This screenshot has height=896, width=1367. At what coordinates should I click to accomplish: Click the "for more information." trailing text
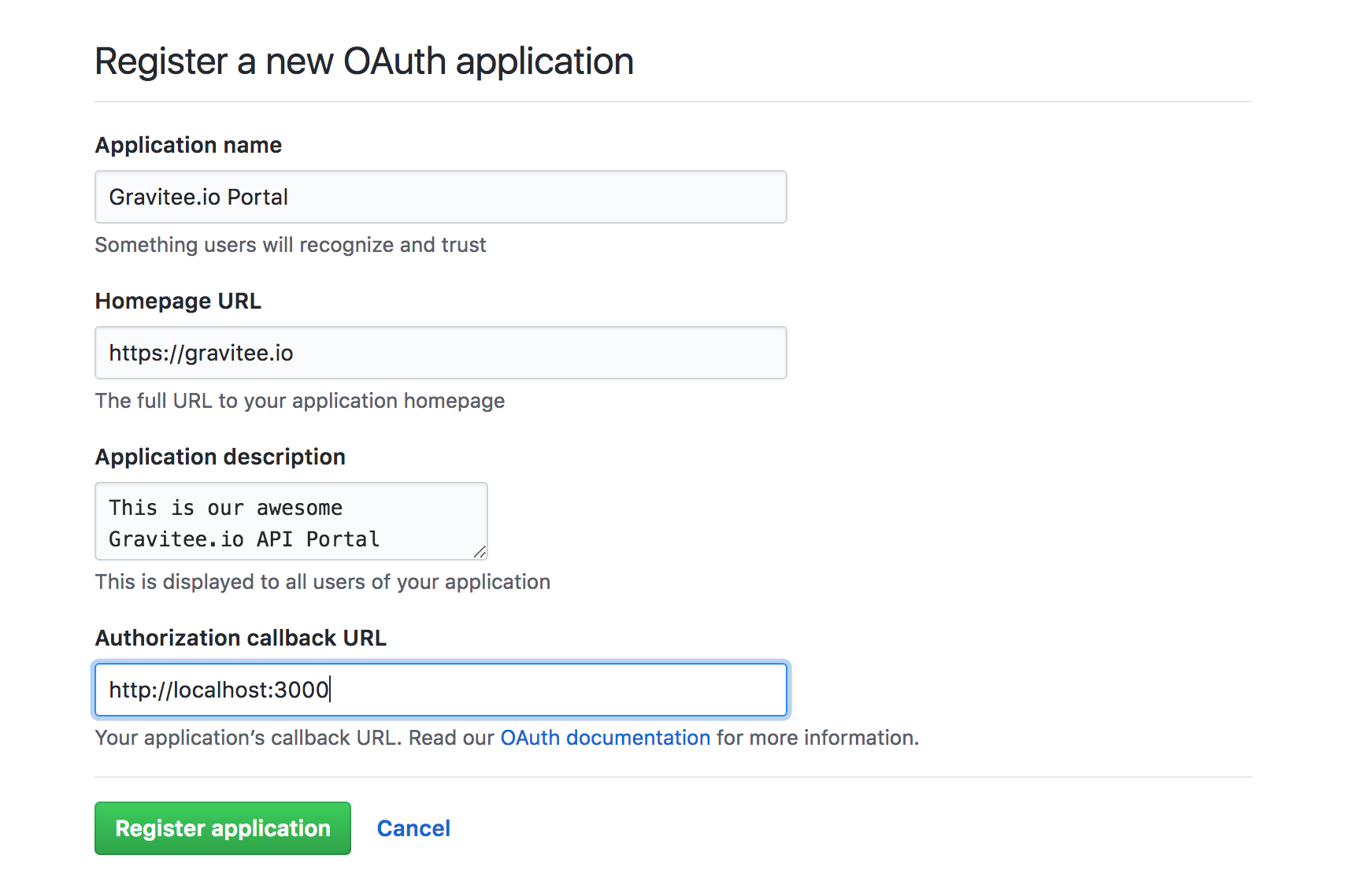(817, 738)
